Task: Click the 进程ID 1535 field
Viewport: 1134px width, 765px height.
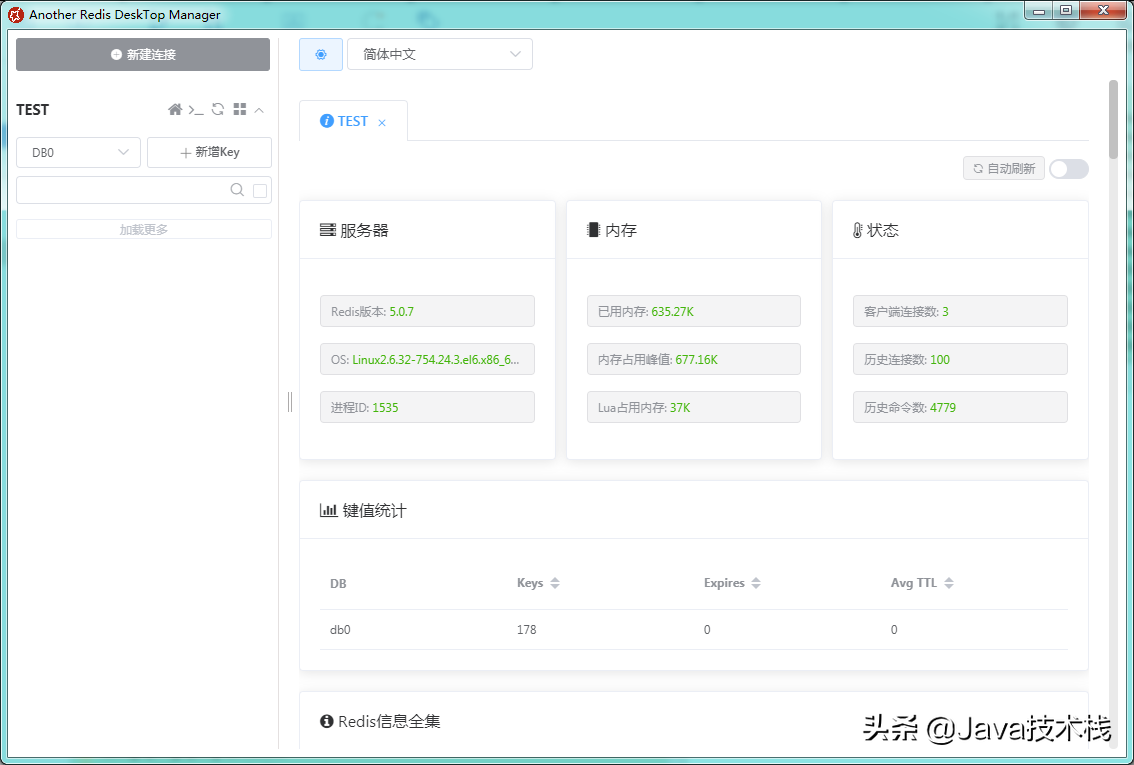Action: (x=427, y=407)
